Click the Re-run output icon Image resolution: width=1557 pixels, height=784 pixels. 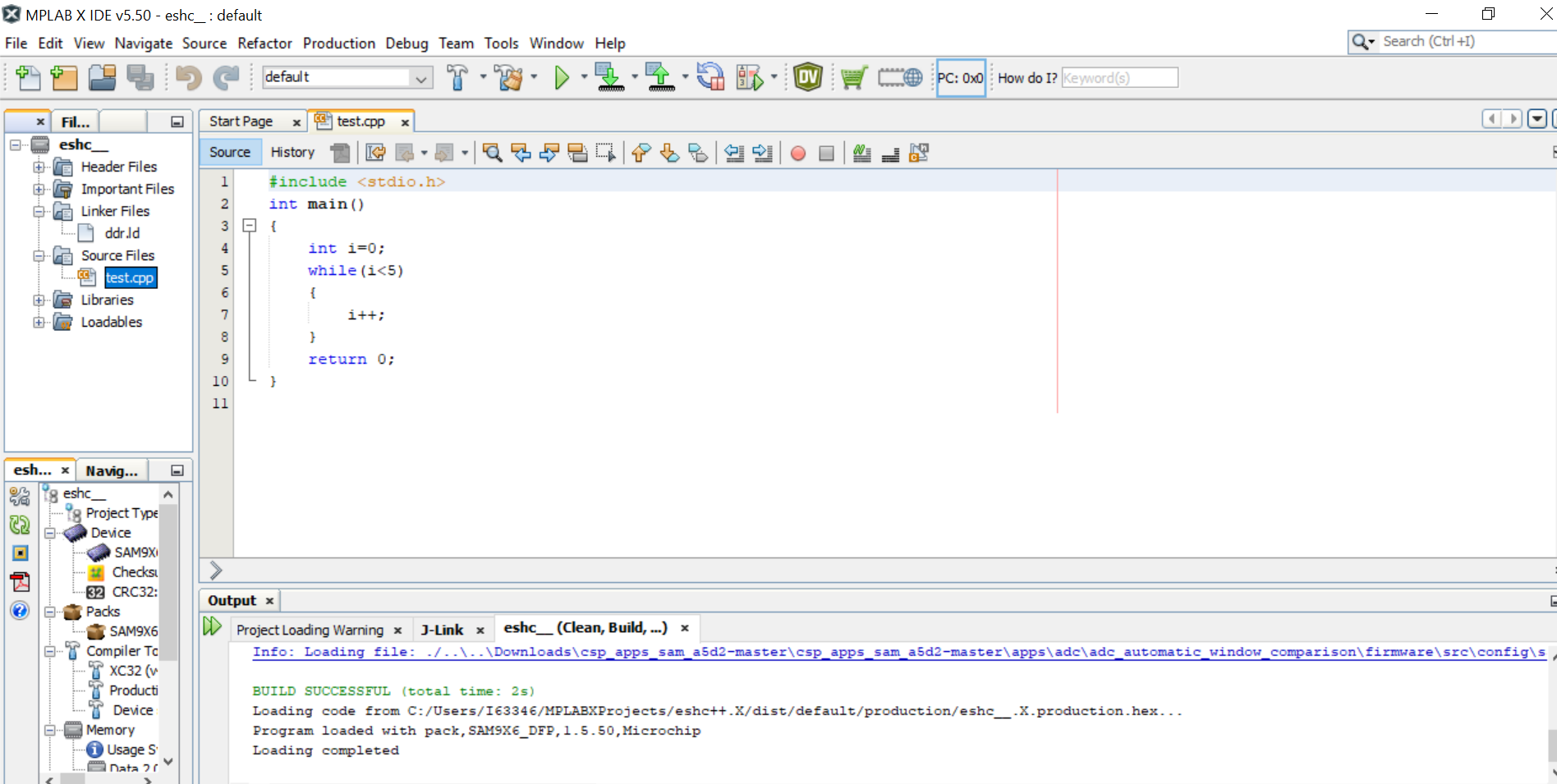(x=212, y=627)
